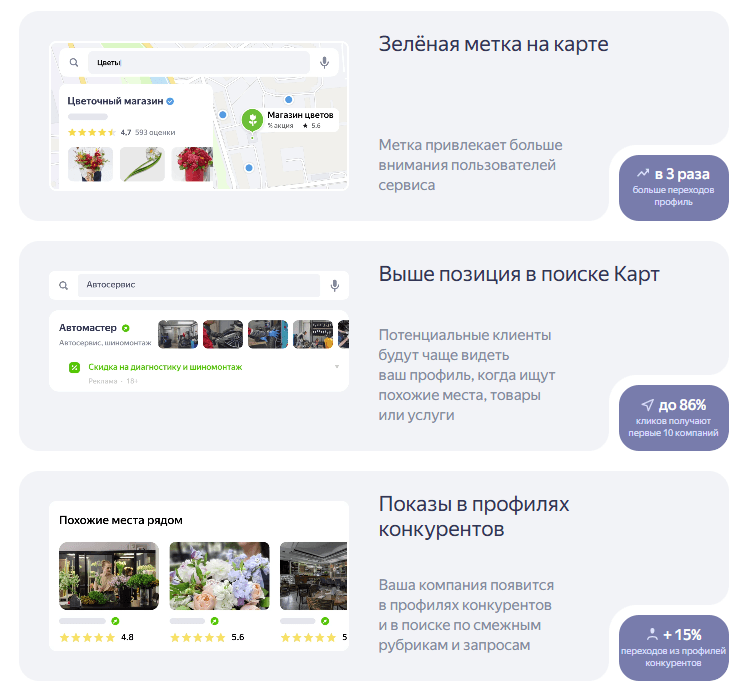The image size is (747, 698).
Task: Click the star rating next to 4.8
Action: [87, 637]
